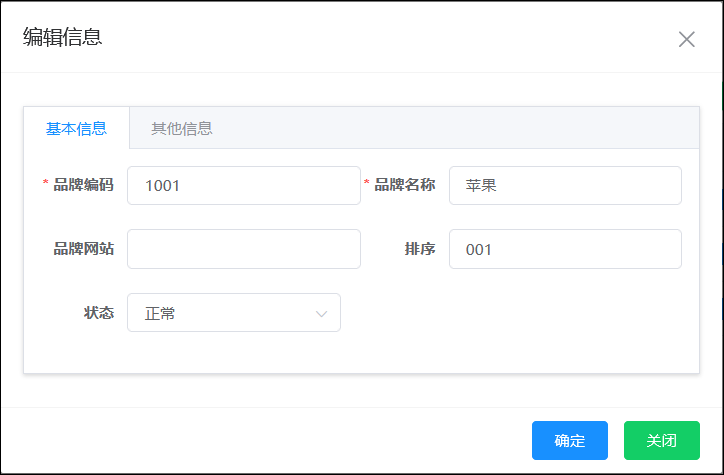The width and height of the screenshot is (724, 475).
Task: Click the 品牌编码 field label
Action: (83, 185)
